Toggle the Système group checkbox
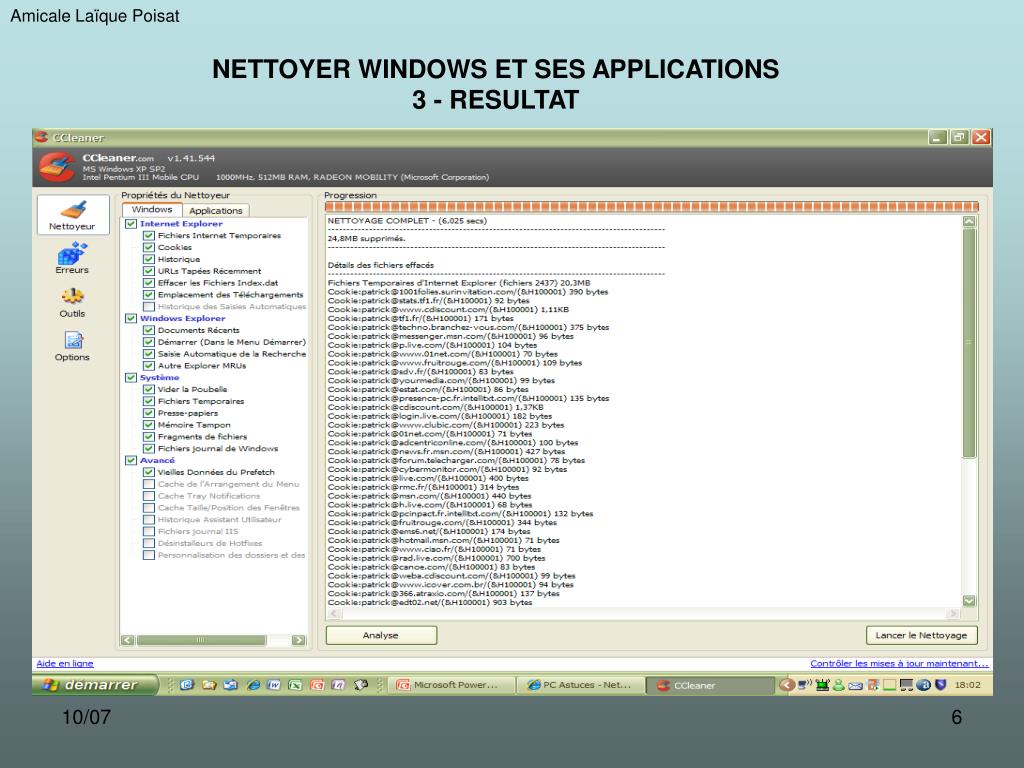The height and width of the screenshot is (768, 1024). [x=131, y=377]
